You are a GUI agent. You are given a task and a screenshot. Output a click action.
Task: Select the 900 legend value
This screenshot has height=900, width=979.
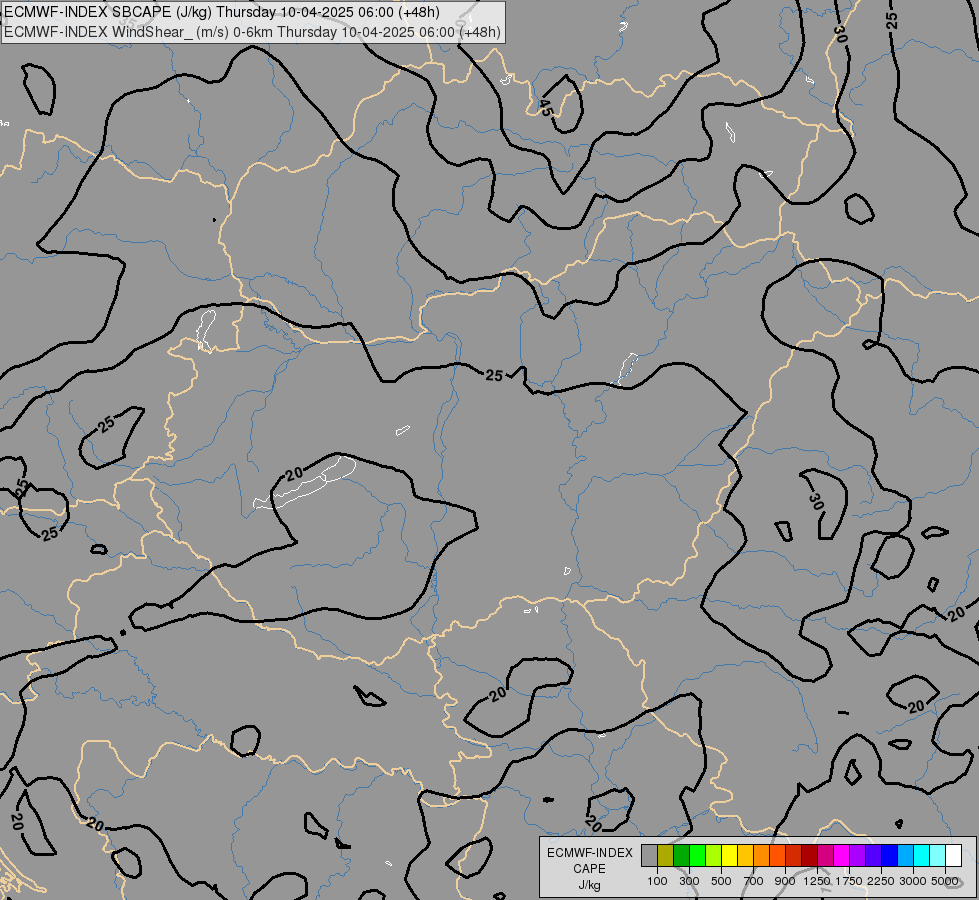point(785,881)
